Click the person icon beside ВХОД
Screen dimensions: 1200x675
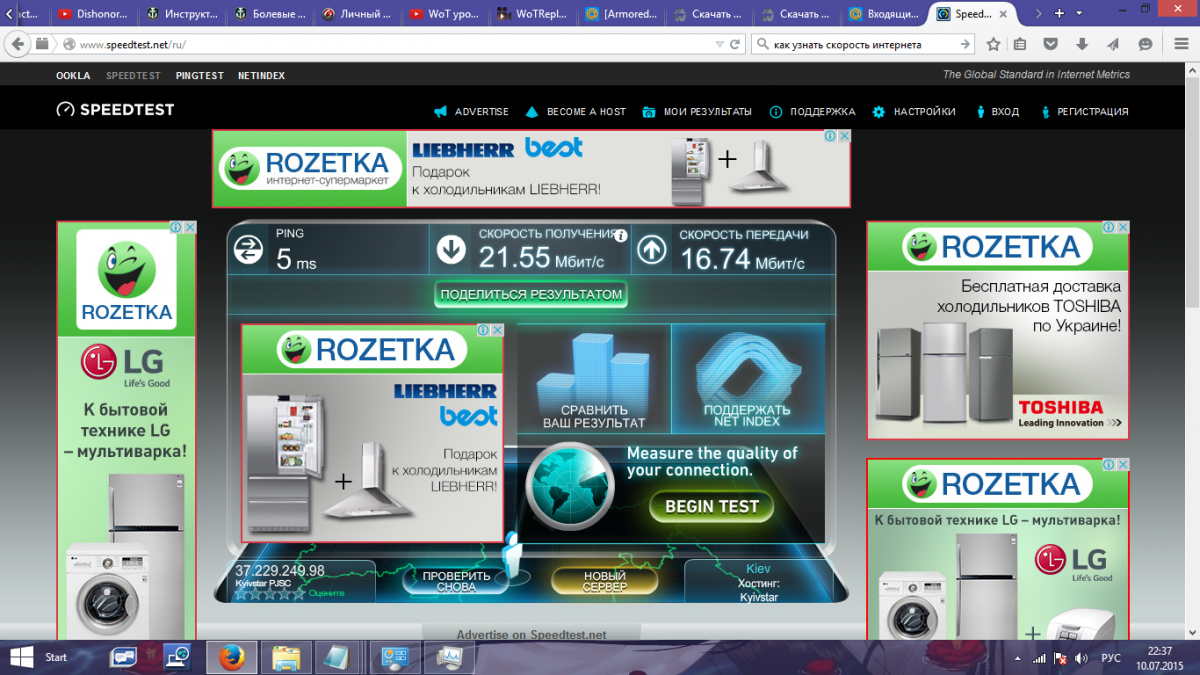pos(981,112)
